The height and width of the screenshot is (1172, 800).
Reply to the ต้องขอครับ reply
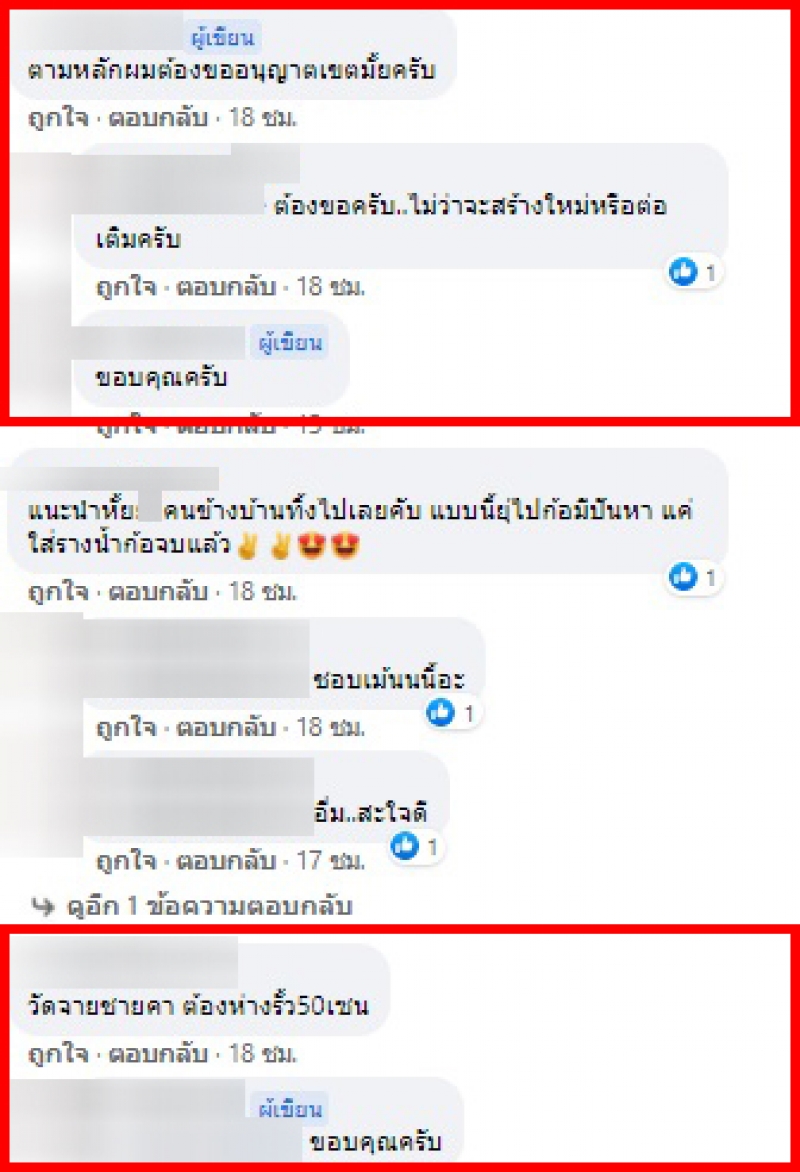pos(226,287)
